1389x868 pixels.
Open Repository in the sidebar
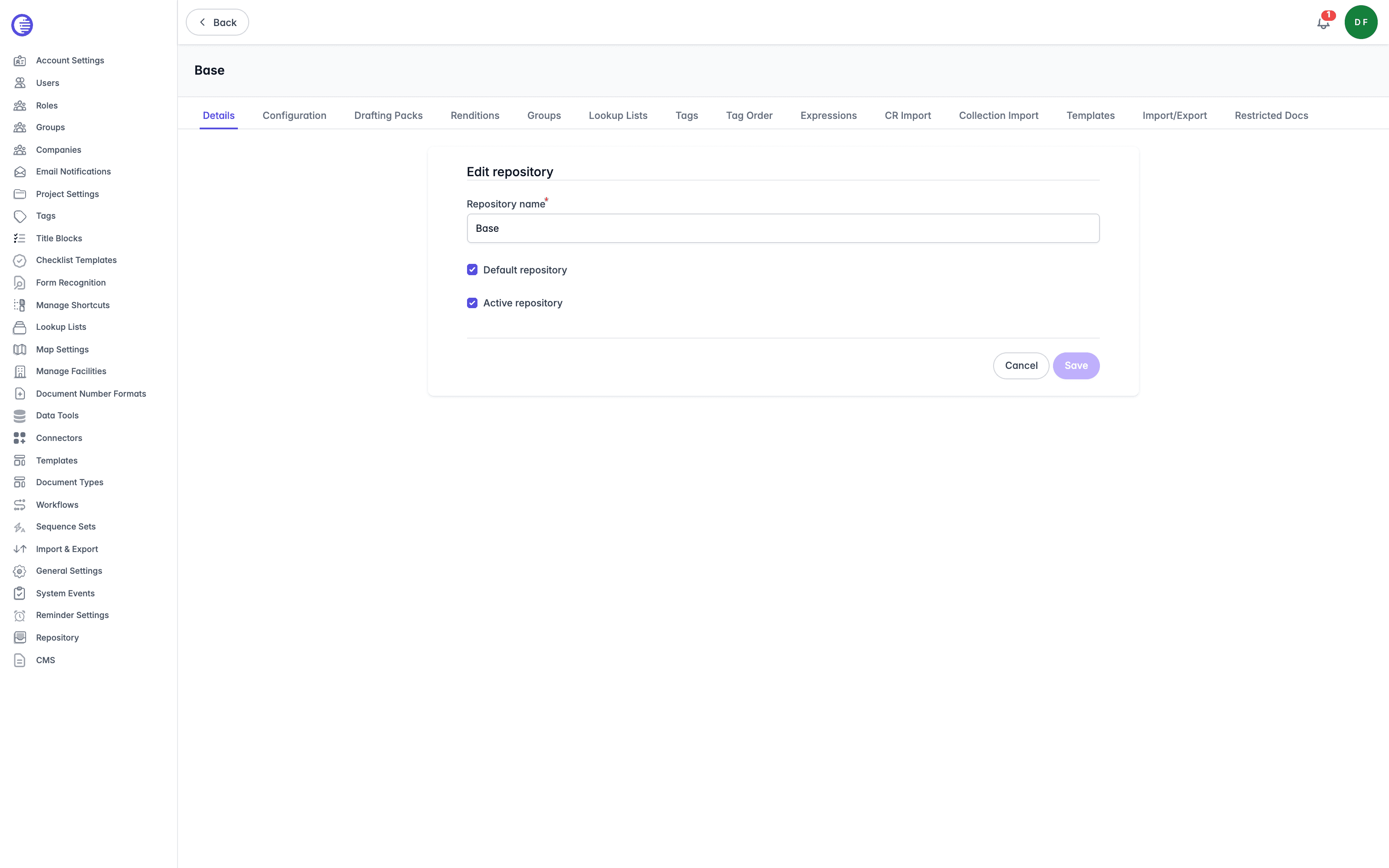click(x=57, y=638)
